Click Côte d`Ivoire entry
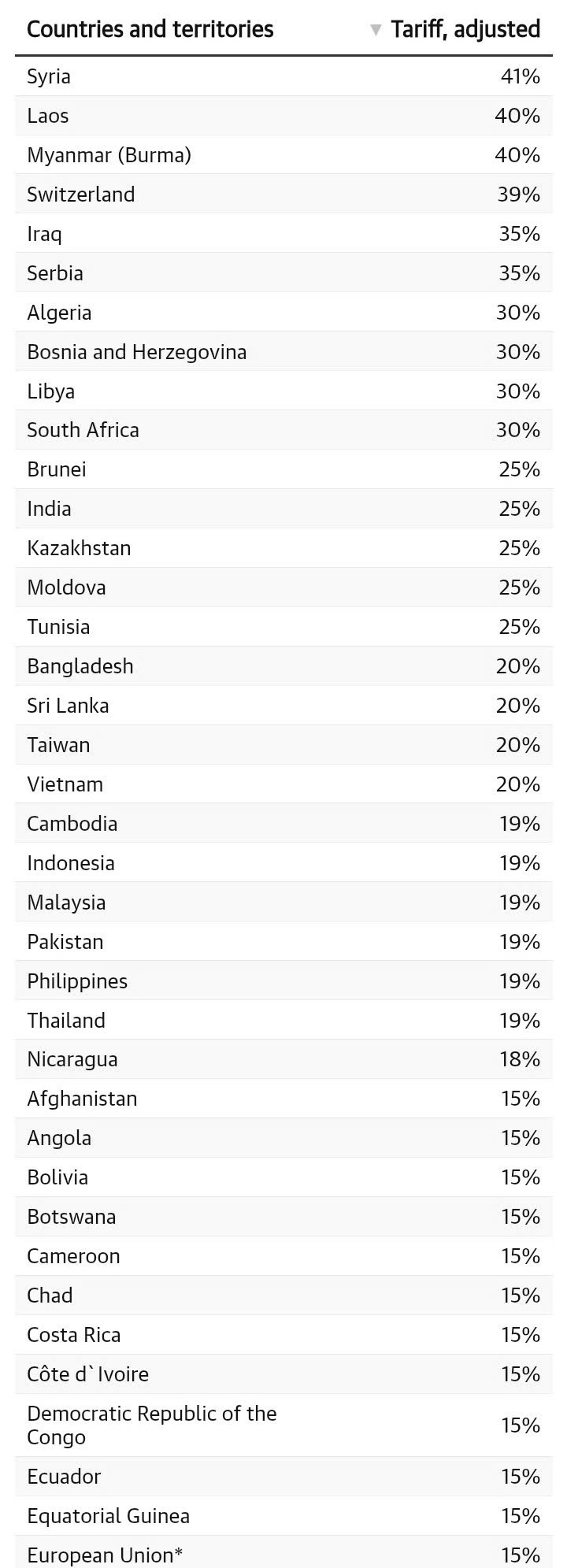Screen dimensions: 567x1568 (x=87, y=1374)
